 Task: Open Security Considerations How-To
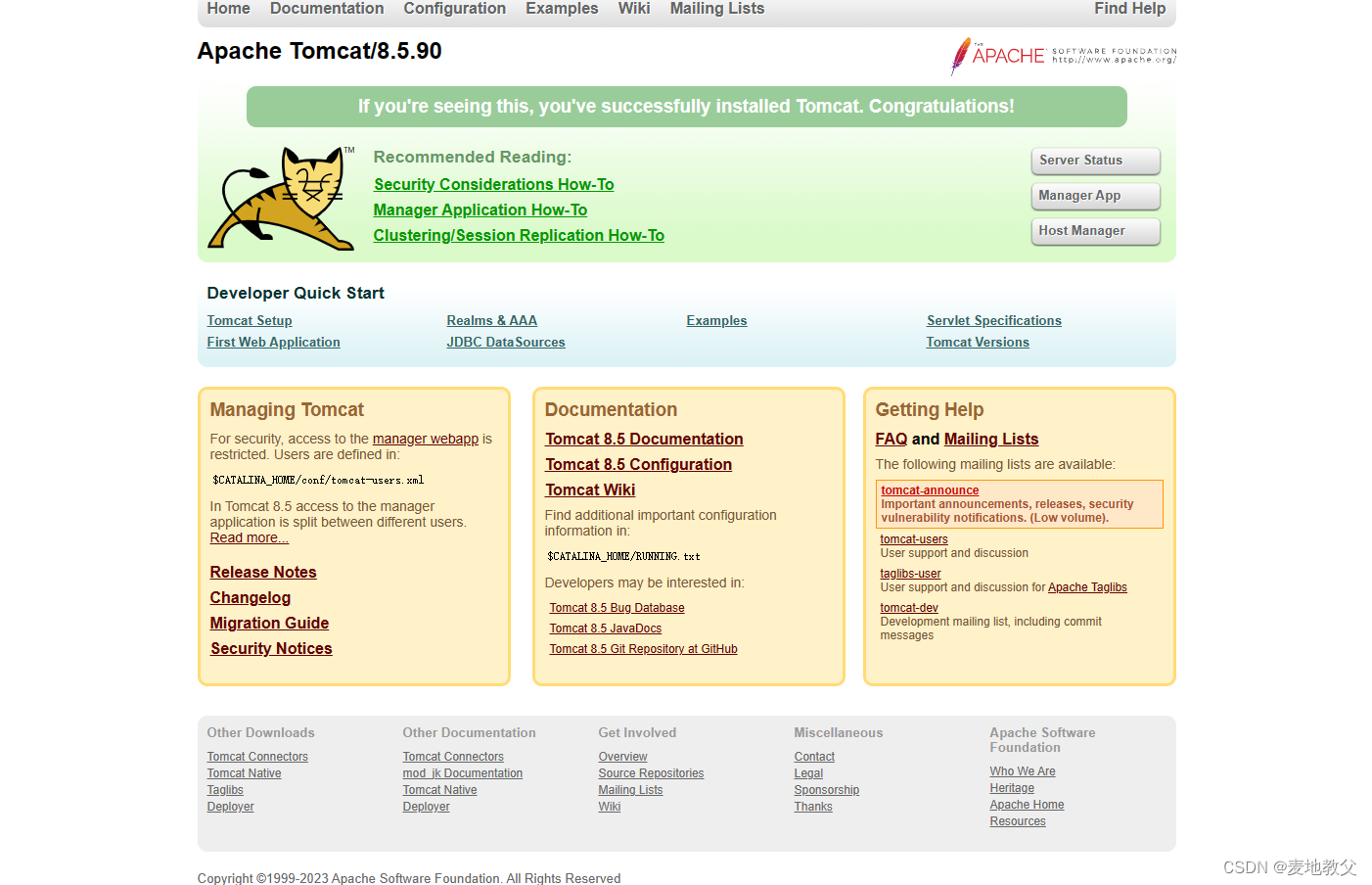[x=493, y=184]
